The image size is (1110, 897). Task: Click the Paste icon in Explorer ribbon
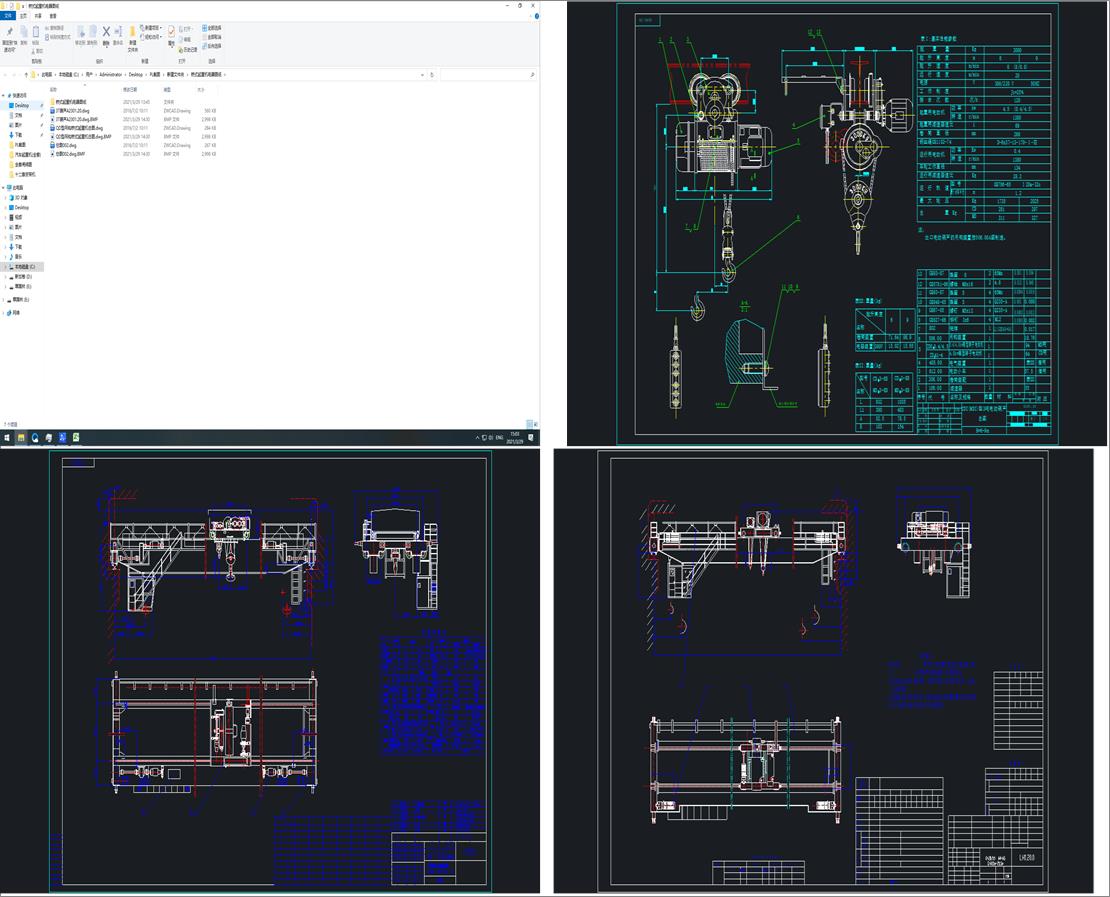pyautogui.click(x=35, y=32)
